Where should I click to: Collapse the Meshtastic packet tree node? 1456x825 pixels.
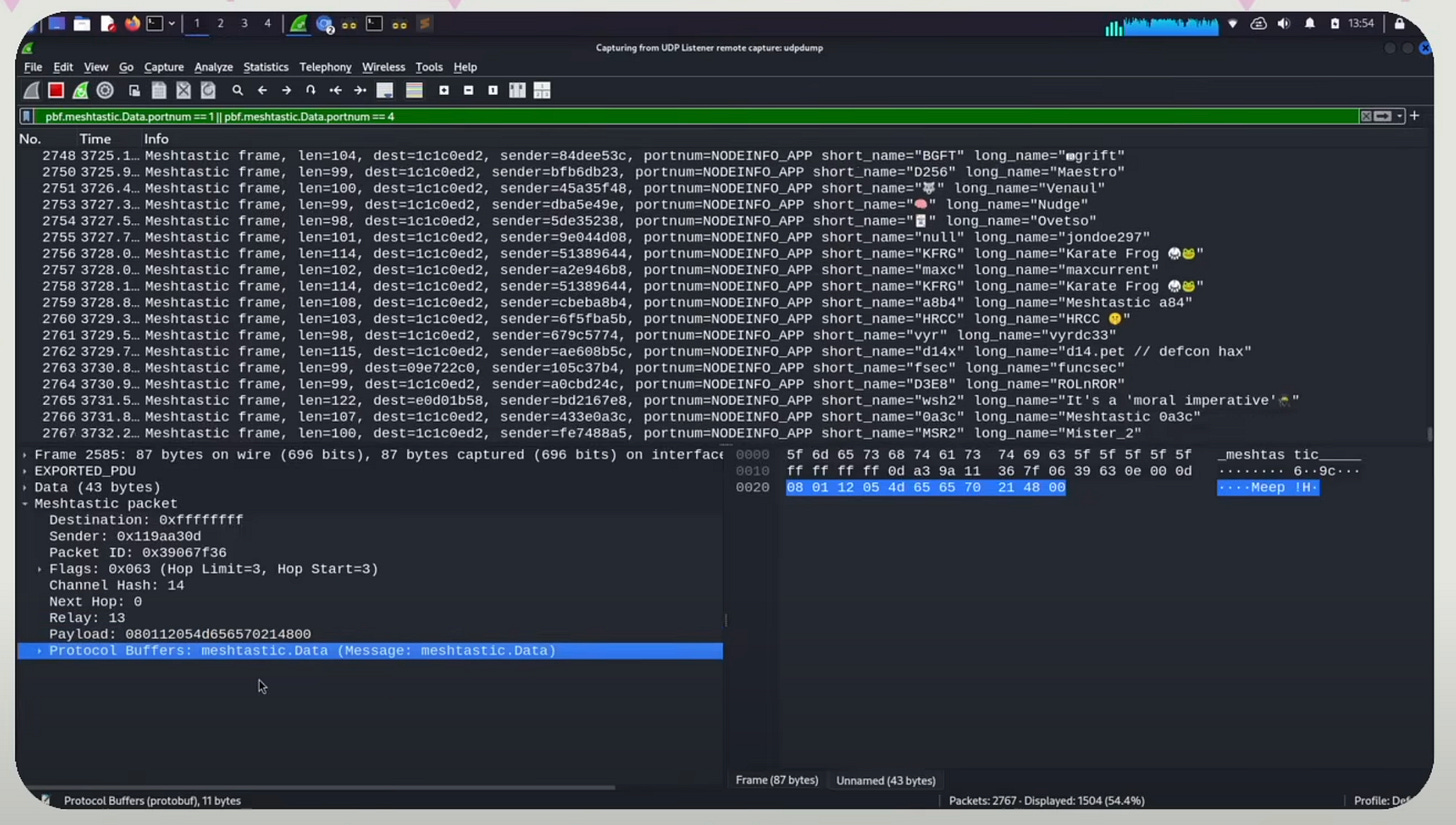click(26, 504)
